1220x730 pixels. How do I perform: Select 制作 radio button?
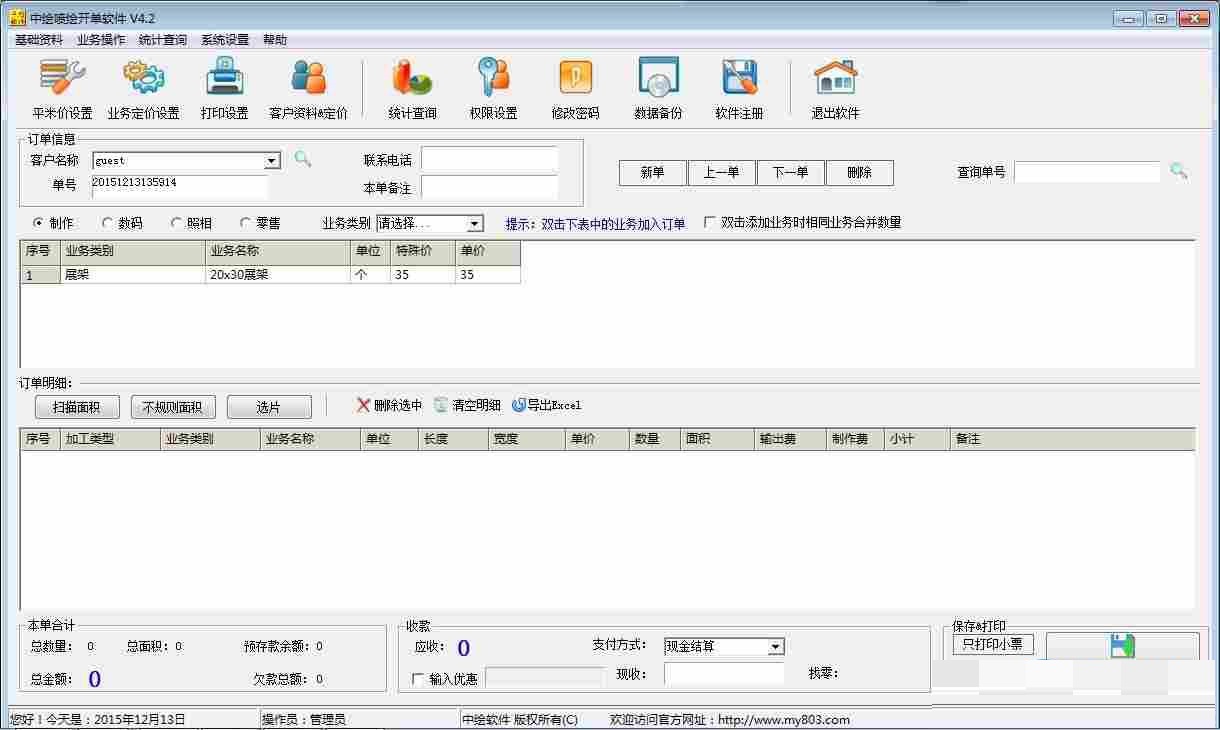(x=39, y=223)
